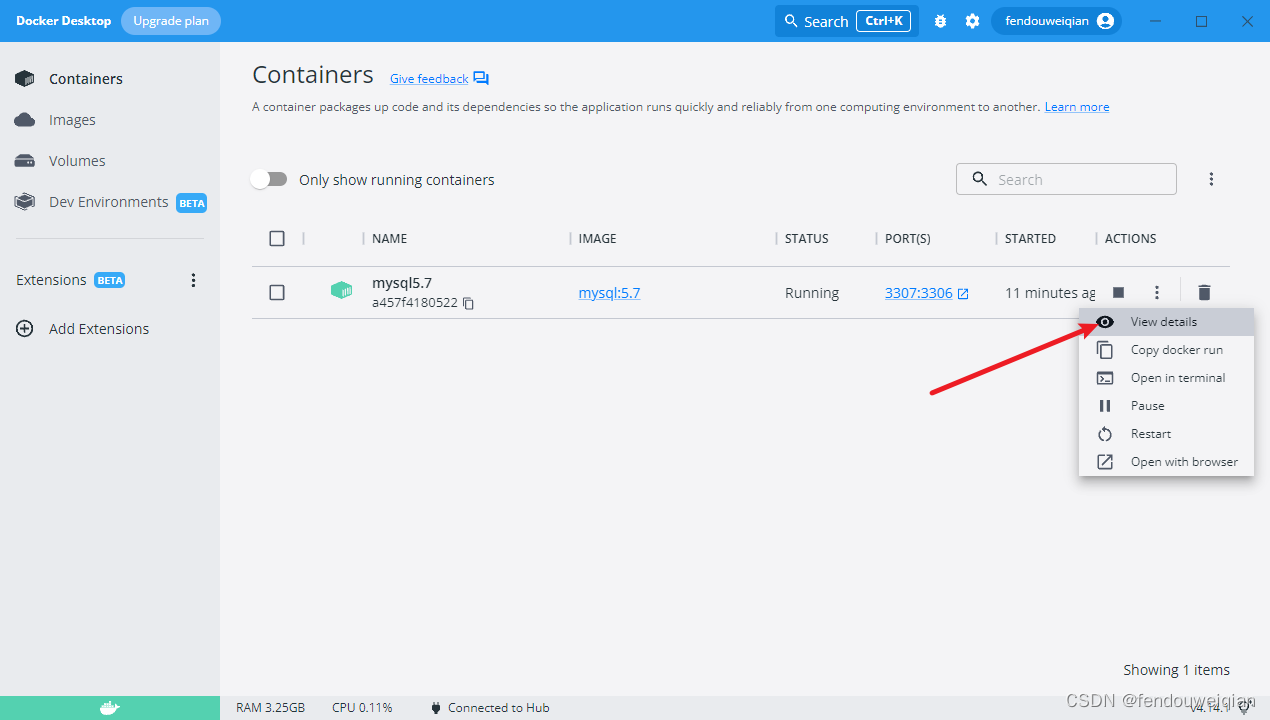
Task: Open the options menu beside the search box
Action: point(1211,178)
